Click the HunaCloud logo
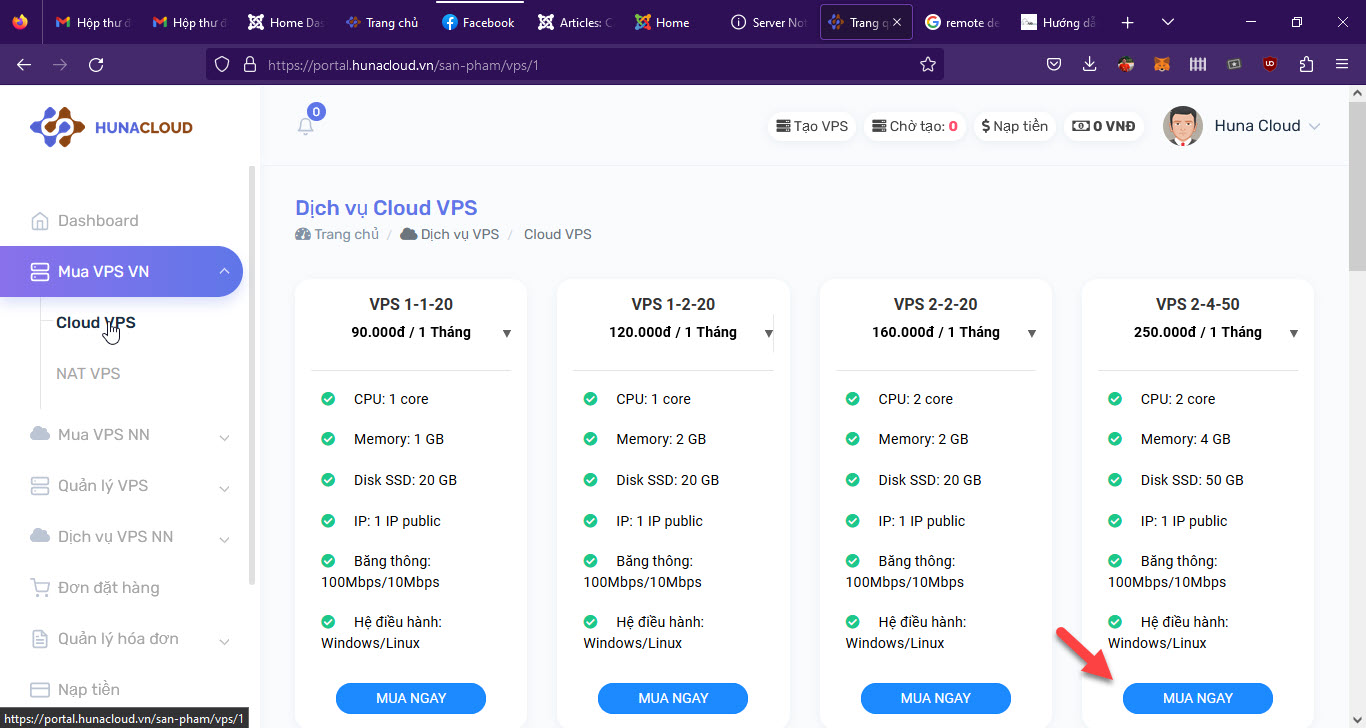 click(110, 126)
